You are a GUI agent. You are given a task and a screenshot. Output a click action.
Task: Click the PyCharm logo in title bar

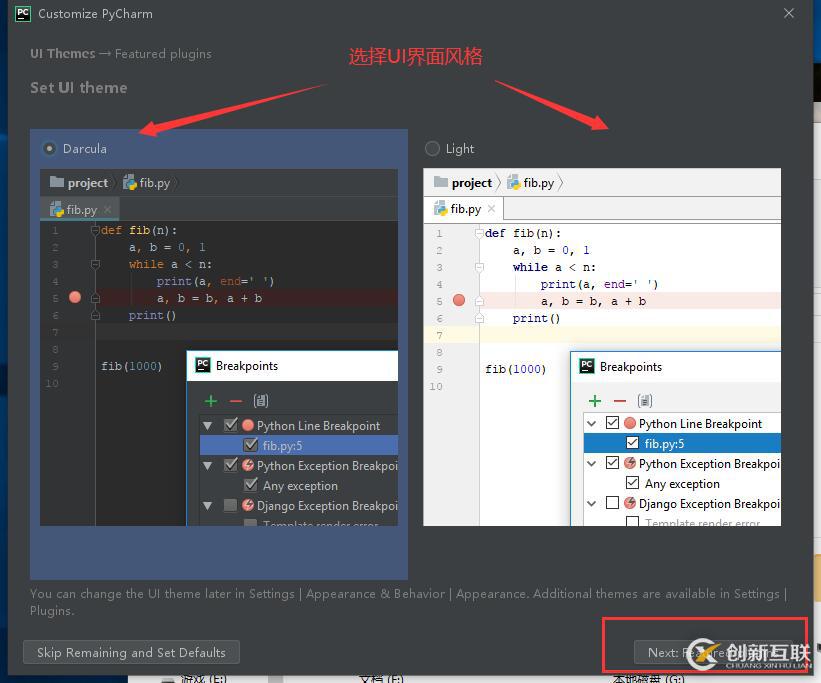(23, 14)
